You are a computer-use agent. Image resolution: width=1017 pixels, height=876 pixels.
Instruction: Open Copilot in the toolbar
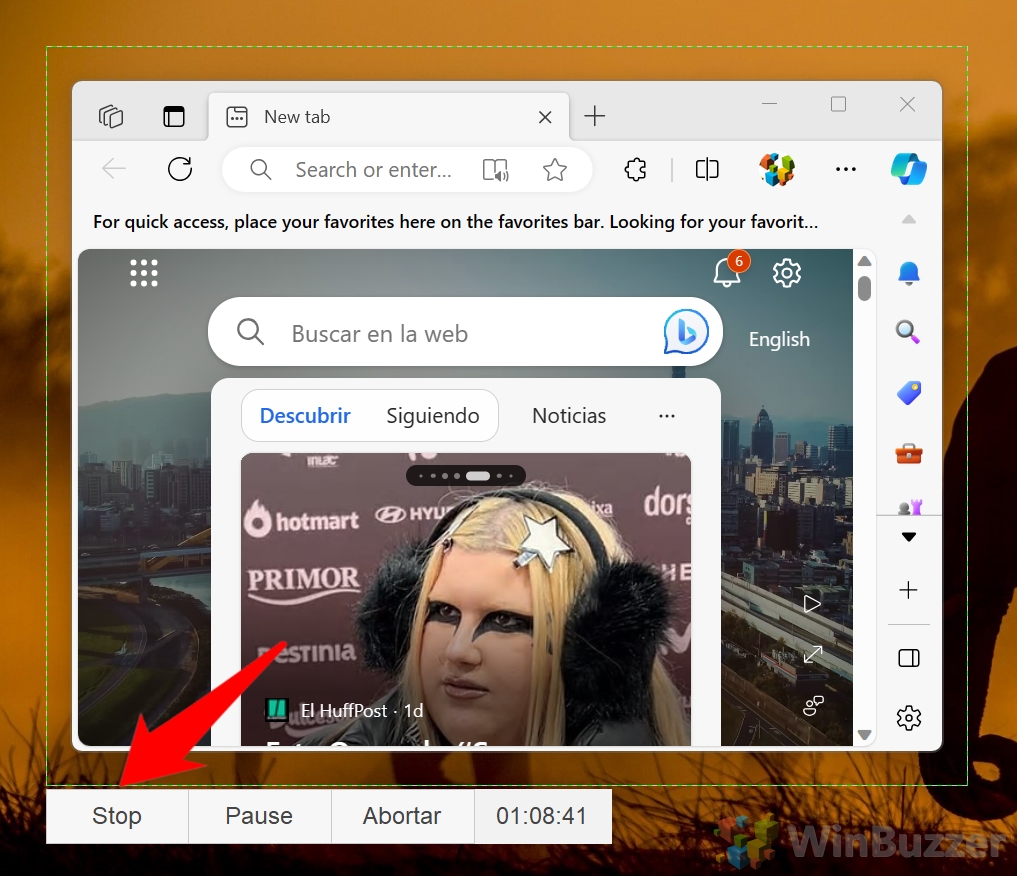tap(909, 169)
